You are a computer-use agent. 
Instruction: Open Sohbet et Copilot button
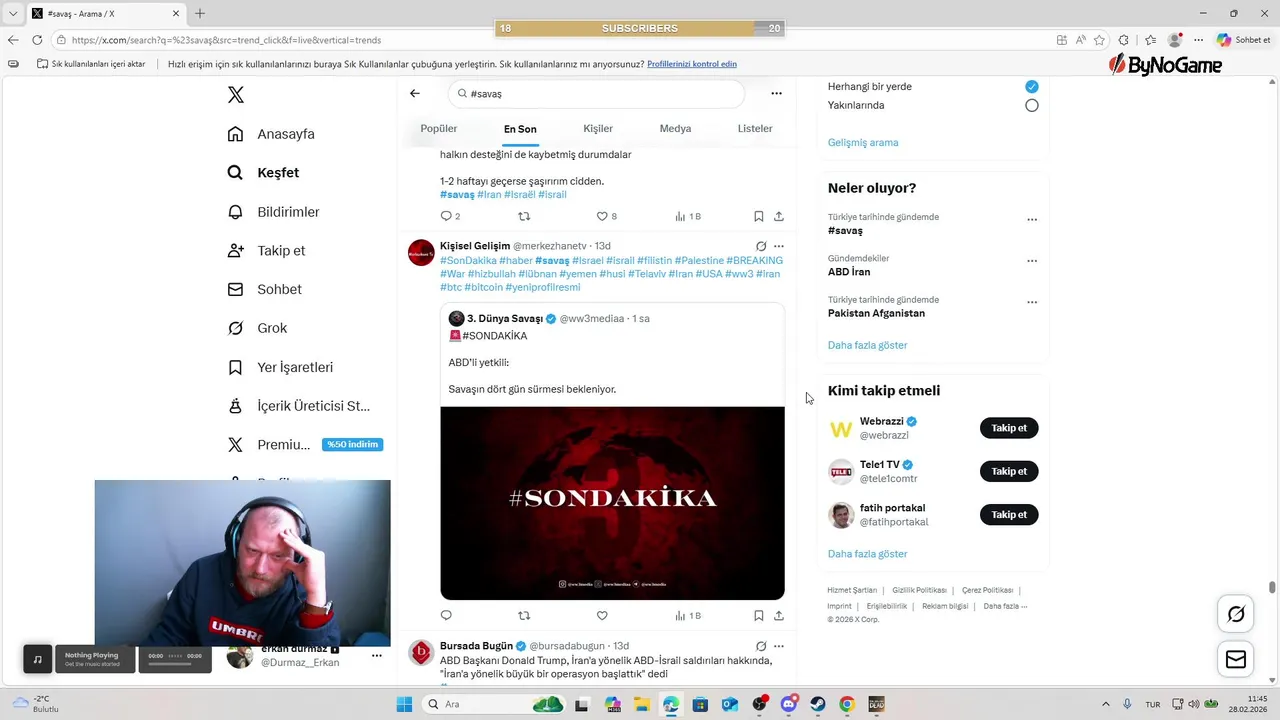1243,40
